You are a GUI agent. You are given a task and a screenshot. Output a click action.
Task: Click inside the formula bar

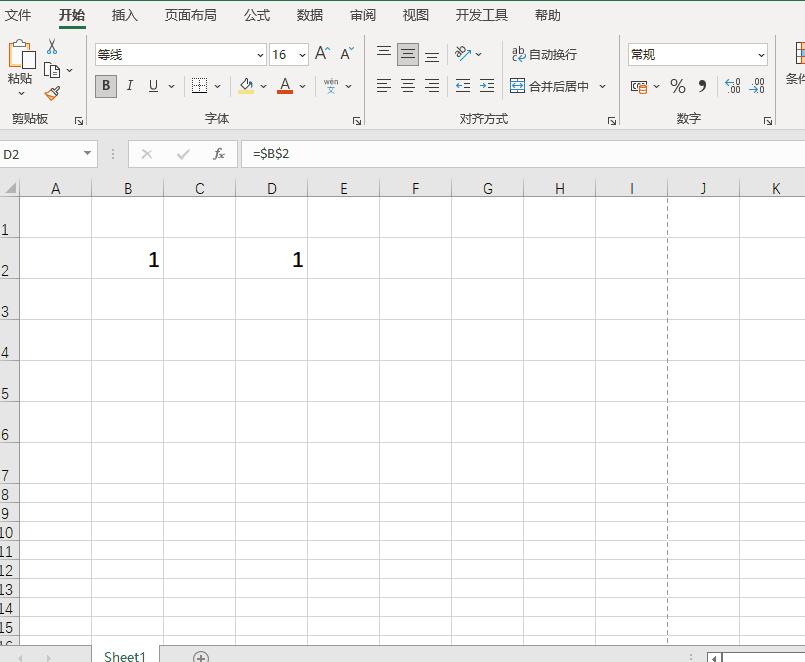(x=400, y=153)
